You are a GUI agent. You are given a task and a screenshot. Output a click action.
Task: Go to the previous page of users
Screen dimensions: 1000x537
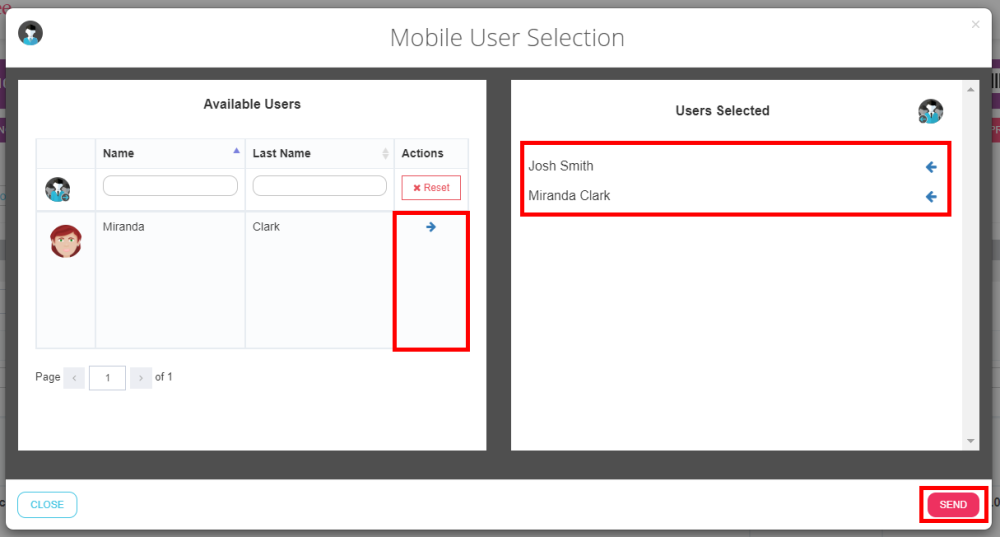click(74, 378)
